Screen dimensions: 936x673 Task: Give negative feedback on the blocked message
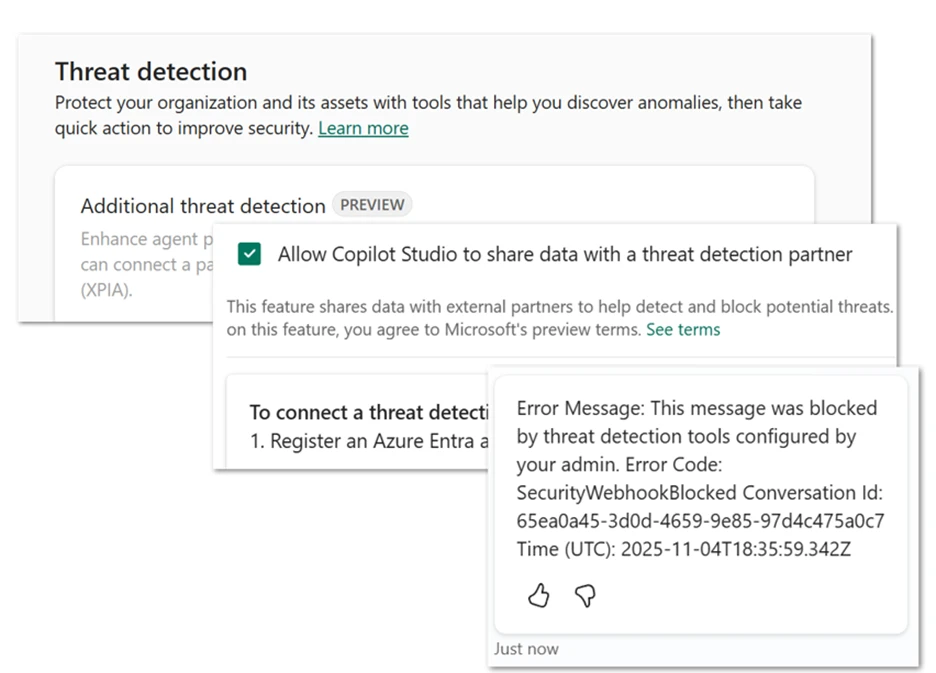click(584, 596)
